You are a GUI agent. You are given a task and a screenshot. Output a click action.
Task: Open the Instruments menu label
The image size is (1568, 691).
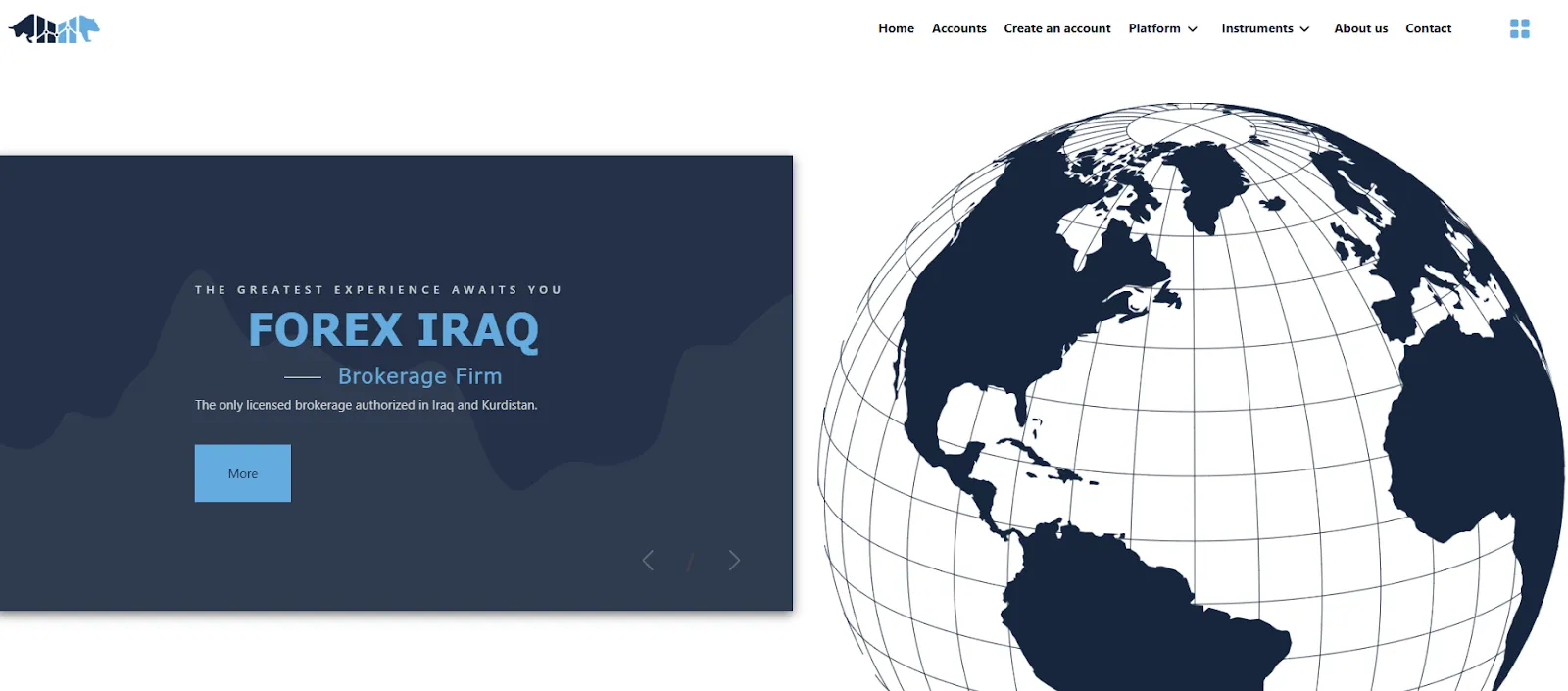(x=1257, y=28)
